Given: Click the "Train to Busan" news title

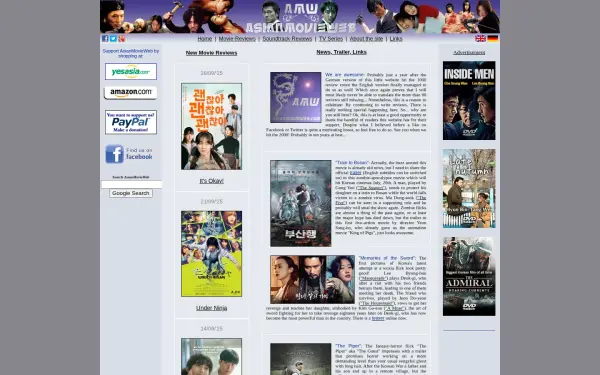Looking at the screenshot, I should point(352,163).
